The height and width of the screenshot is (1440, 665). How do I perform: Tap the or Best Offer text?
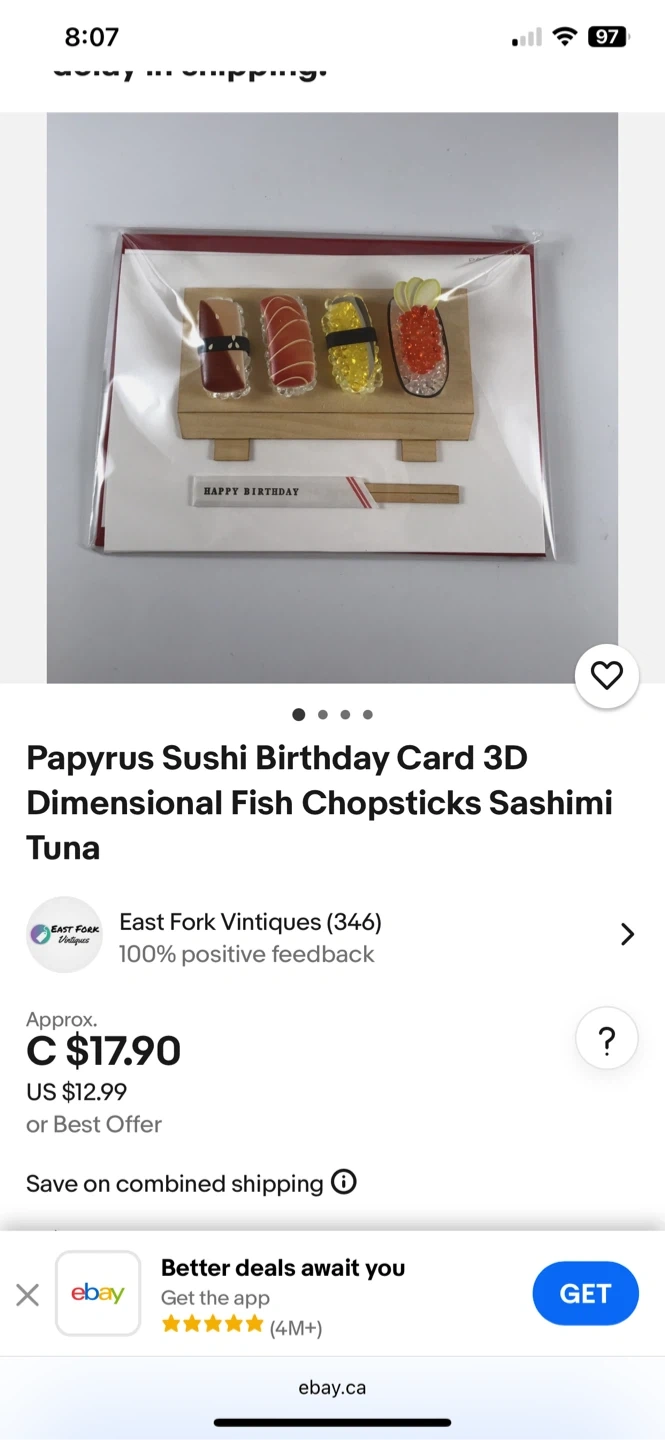(x=94, y=1124)
